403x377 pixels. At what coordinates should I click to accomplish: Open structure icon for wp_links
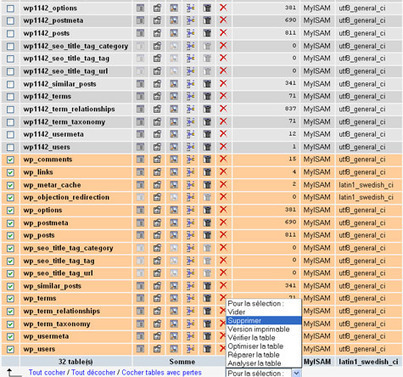pyautogui.click(x=157, y=172)
